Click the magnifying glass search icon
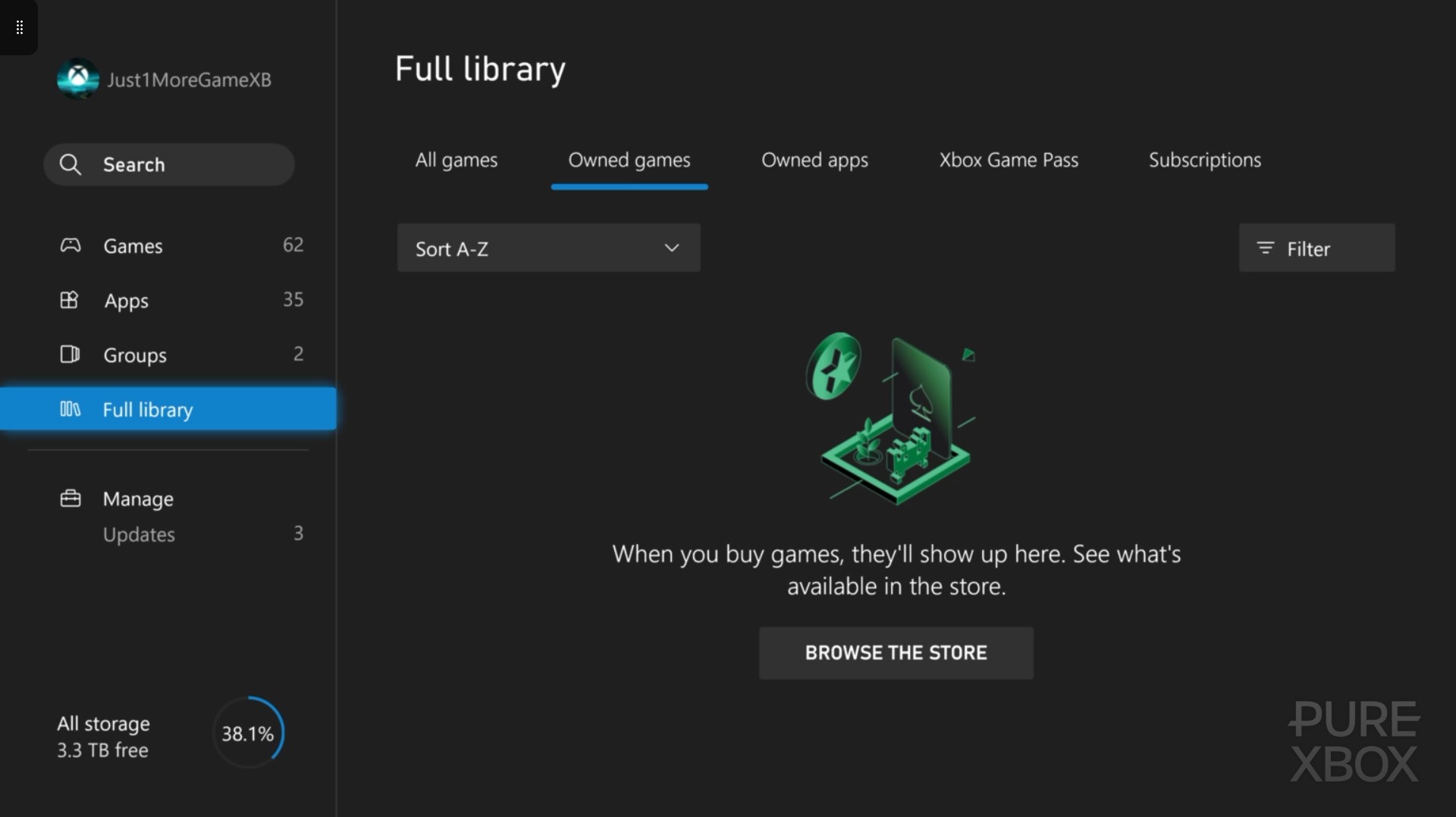This screenshot has height=817, width=1456. (x=70, y=164)
